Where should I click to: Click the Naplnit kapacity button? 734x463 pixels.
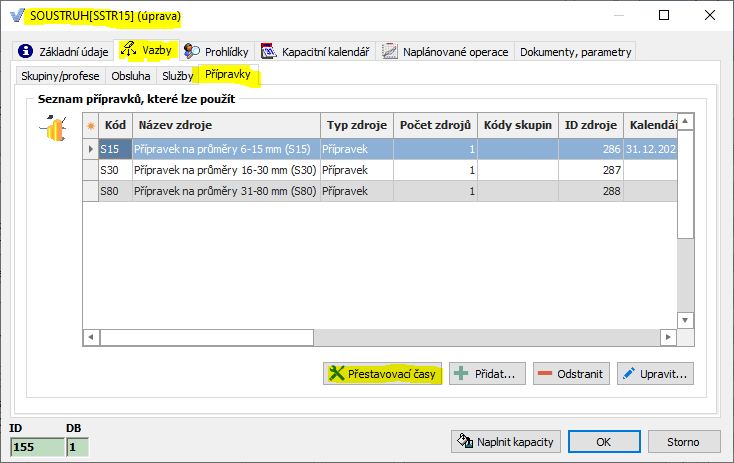[504, 440]
